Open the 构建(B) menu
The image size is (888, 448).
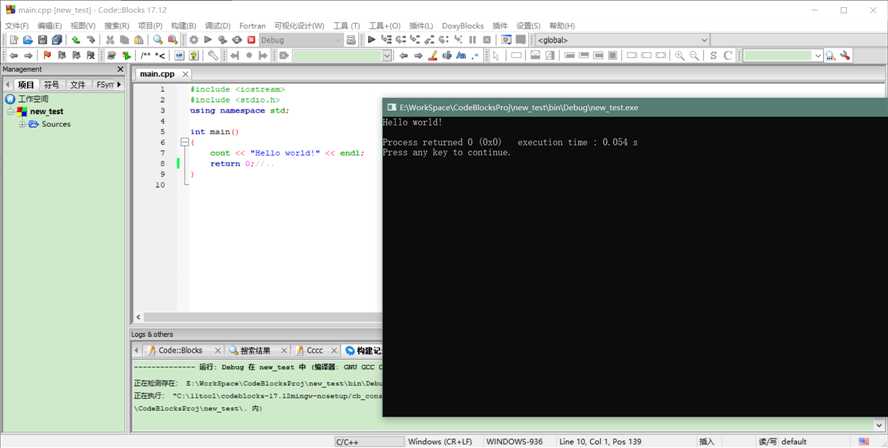coord(183,25)
